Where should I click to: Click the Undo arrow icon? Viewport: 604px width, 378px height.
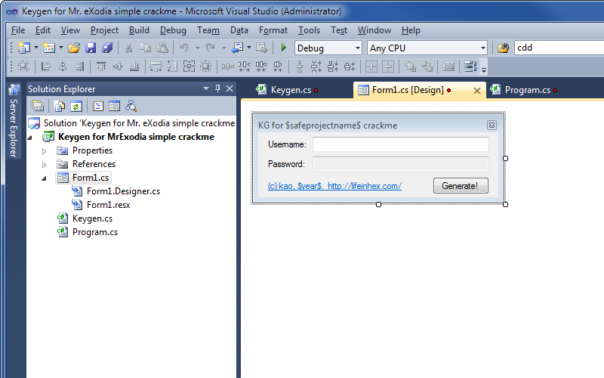tap(184, 48)
